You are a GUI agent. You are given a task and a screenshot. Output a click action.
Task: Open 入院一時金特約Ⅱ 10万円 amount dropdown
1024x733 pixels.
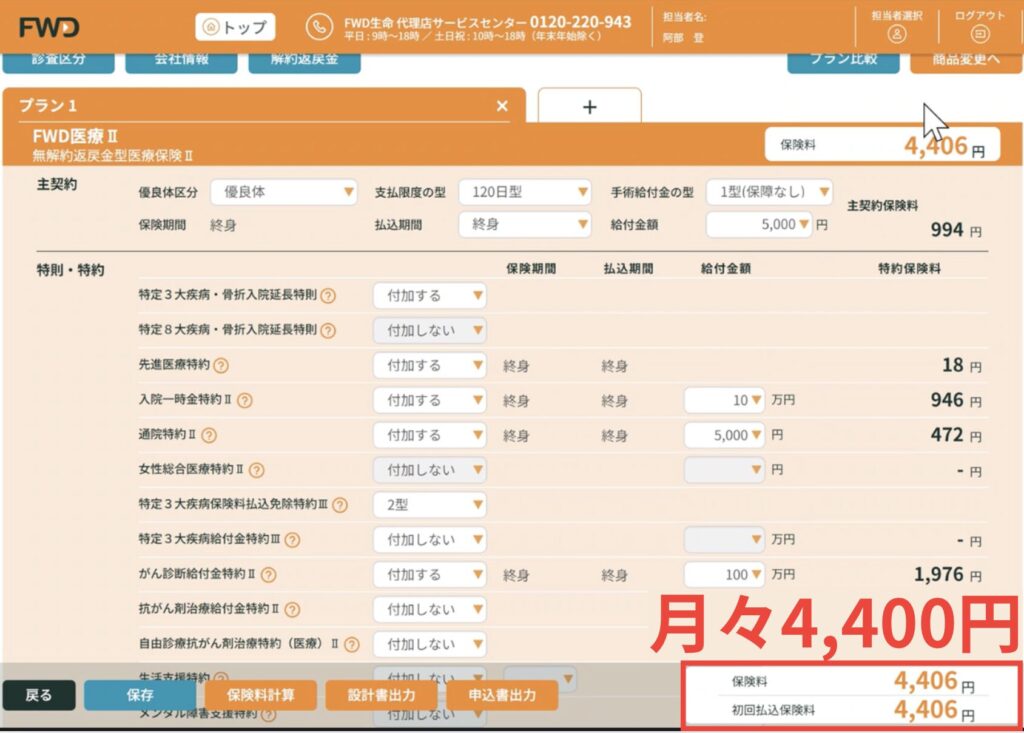[x=724, y=400]
